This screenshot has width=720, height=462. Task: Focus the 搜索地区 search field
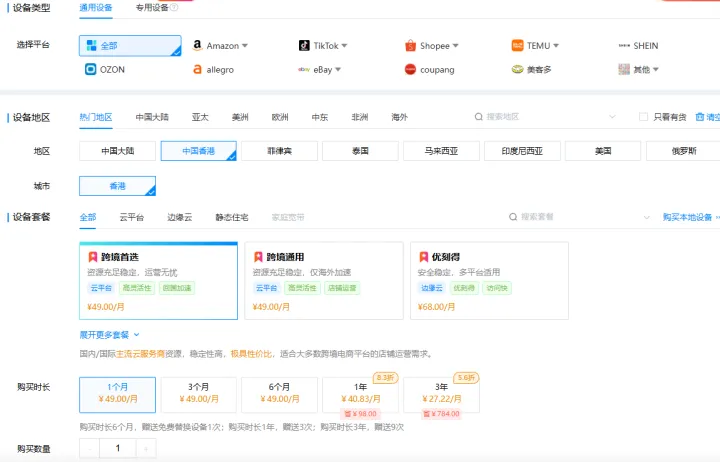click(x=545, y=117)
